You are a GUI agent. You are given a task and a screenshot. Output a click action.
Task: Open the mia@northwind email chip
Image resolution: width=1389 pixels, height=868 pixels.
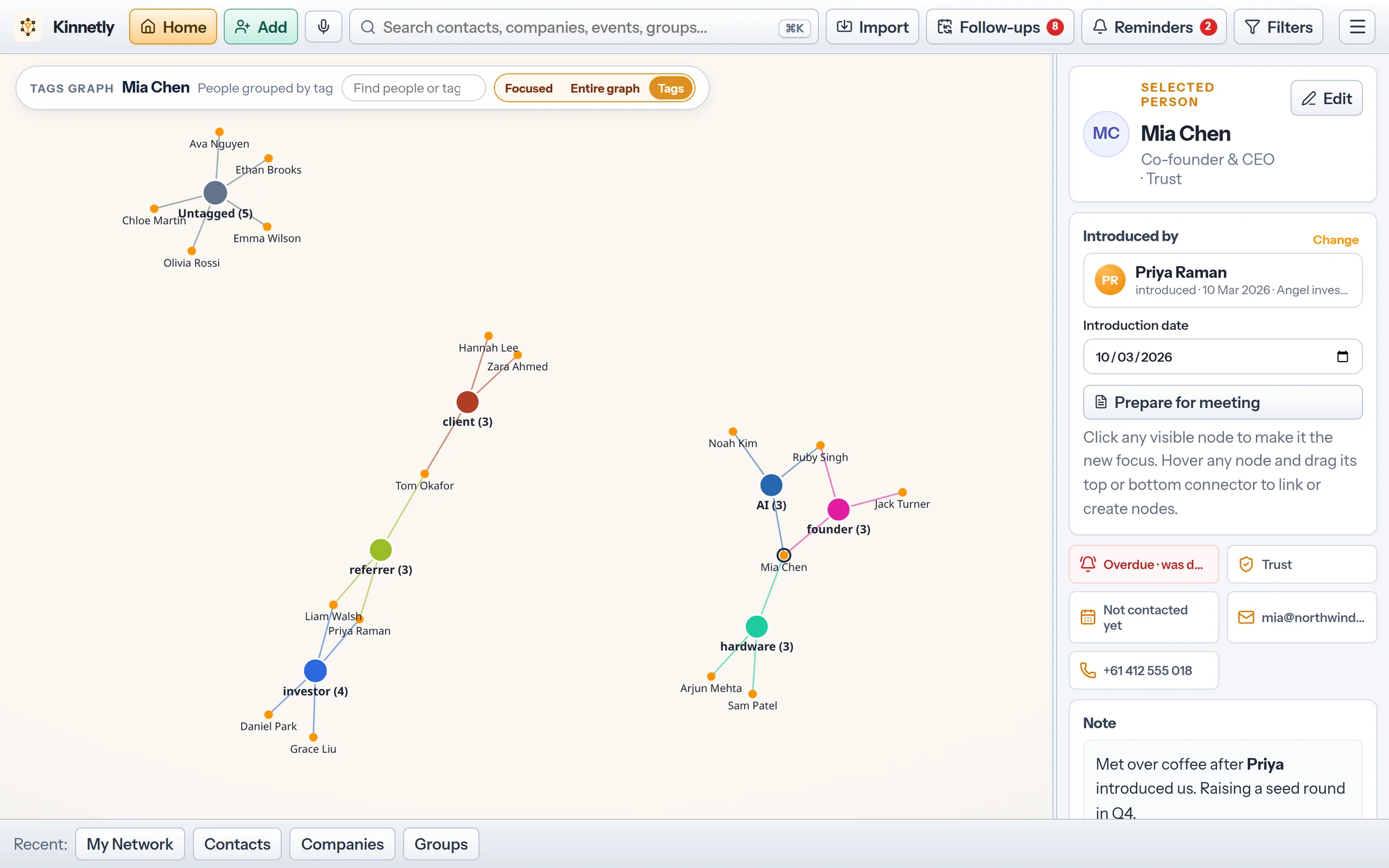pos(1302,617)
